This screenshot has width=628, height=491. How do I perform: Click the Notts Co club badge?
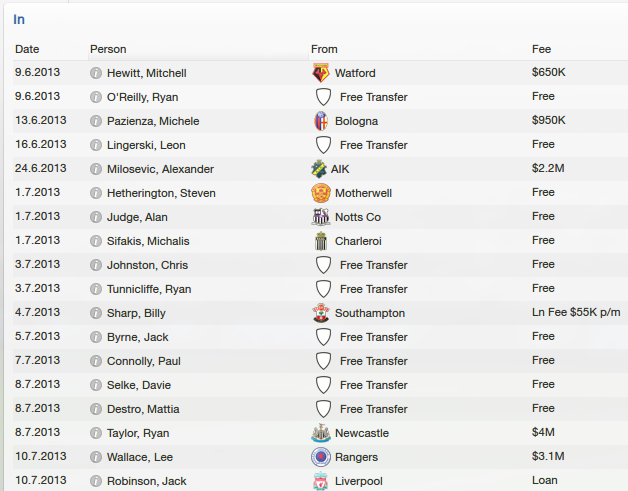point(321,217)
